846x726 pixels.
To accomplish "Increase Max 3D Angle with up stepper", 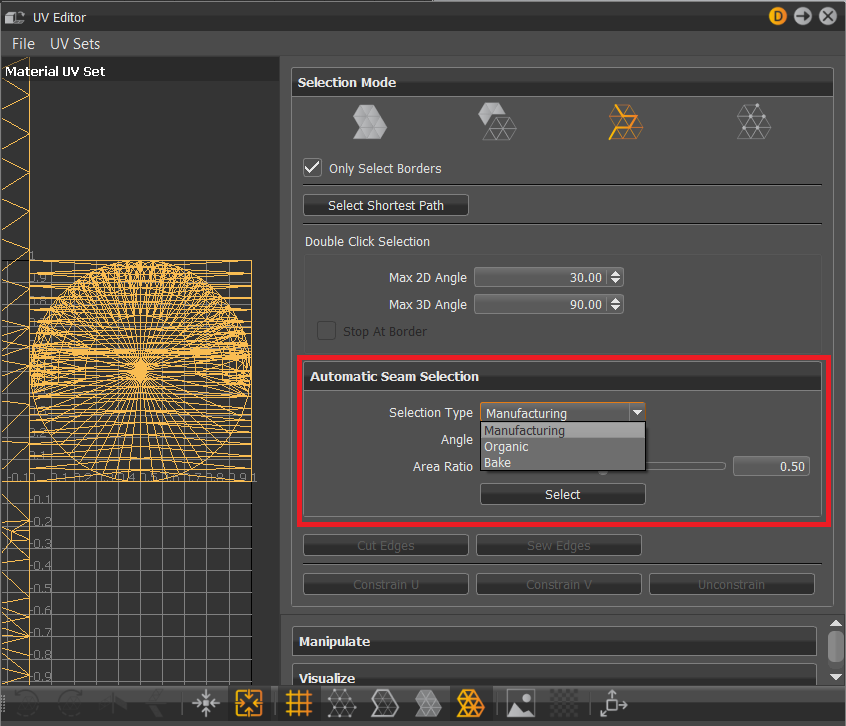I will 616,300.
